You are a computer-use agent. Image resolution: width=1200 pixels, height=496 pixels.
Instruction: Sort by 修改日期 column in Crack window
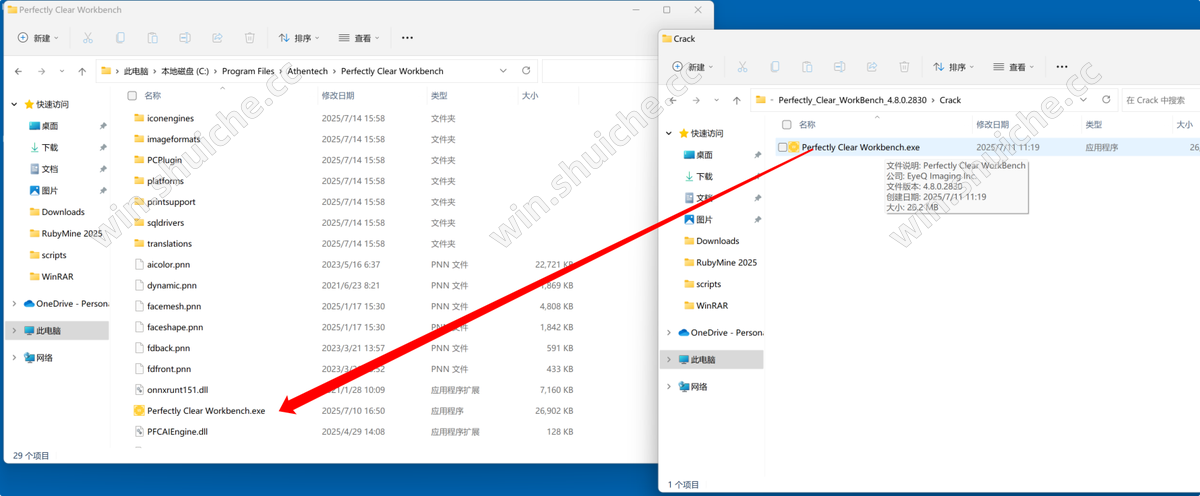coord(994,125)
